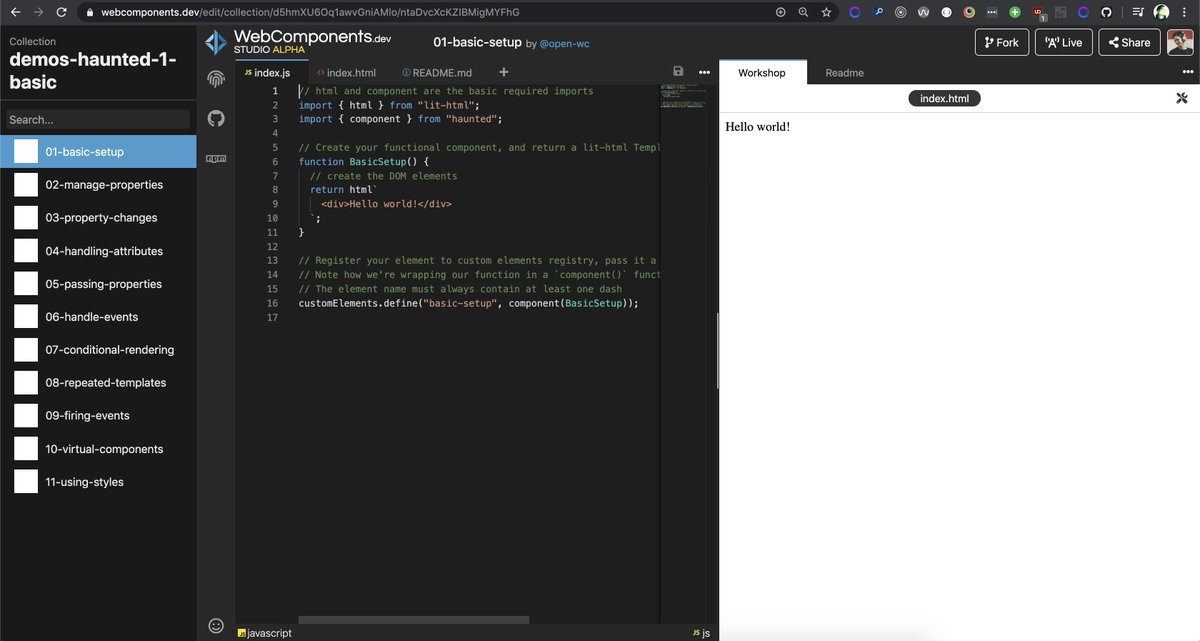This screenshot has height=641, width=1200.
Task: Click the 01-basic-setup project title
Action: [477, 42]
